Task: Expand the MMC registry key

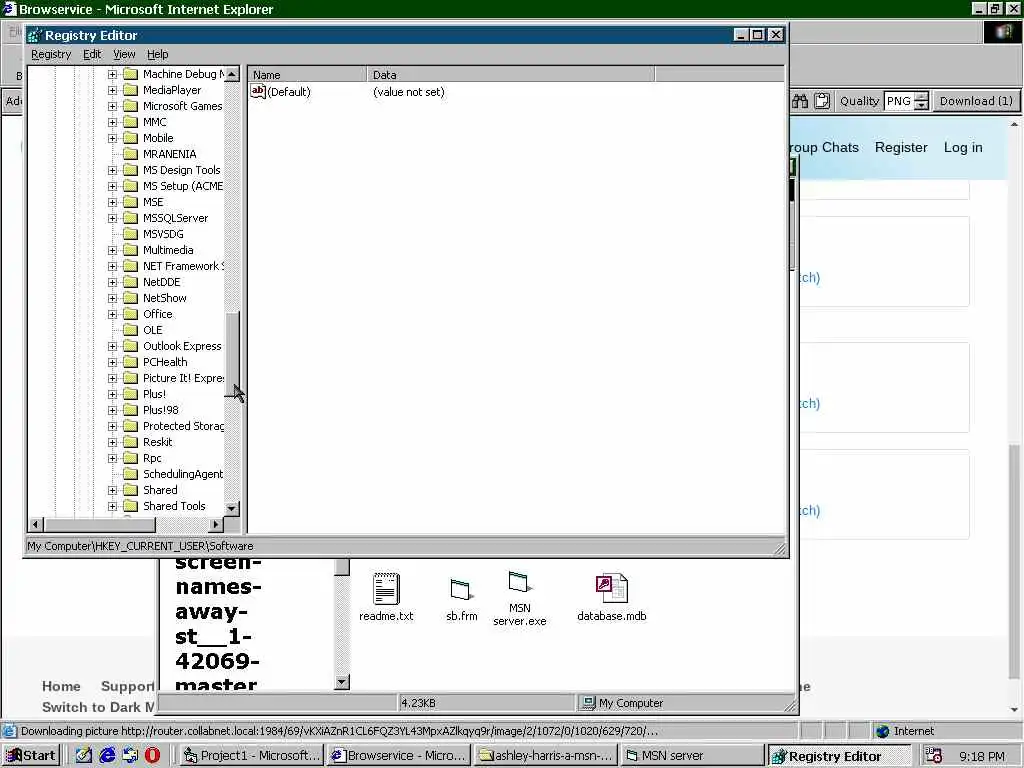Action: point(112,122)
